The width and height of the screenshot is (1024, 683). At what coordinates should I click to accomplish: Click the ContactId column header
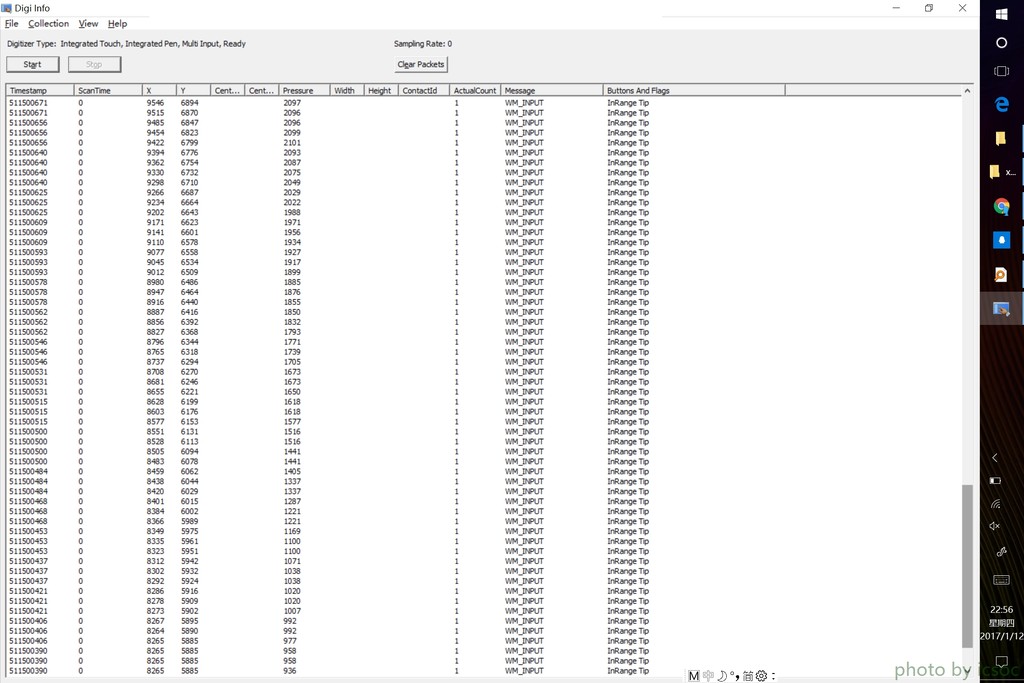pos(424,90)
